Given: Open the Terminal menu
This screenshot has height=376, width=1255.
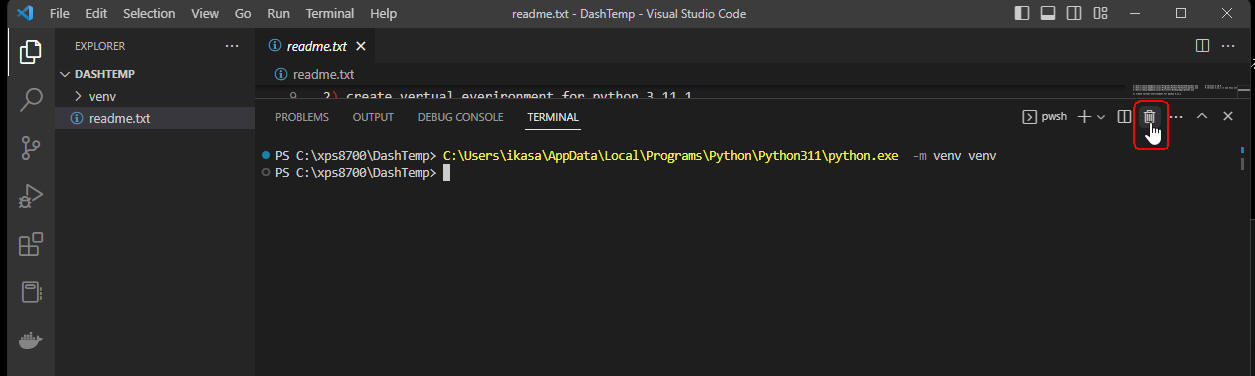Looking at the screenshot, I should (330, 14).
